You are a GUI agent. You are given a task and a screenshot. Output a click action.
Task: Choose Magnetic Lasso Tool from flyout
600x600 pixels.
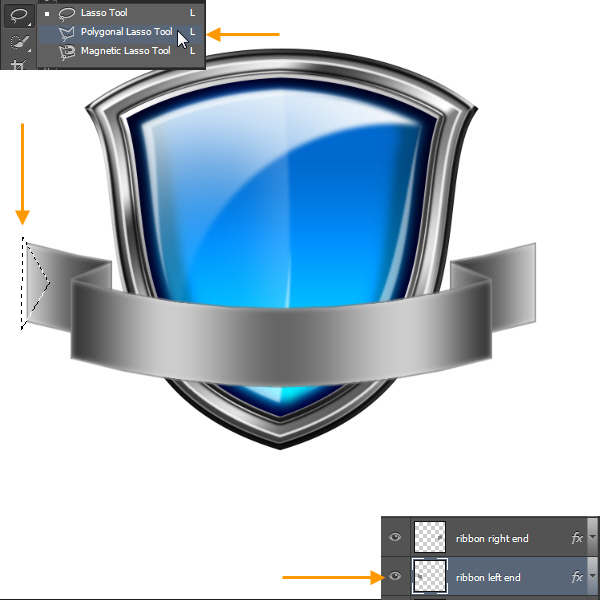tap(125, 50)
